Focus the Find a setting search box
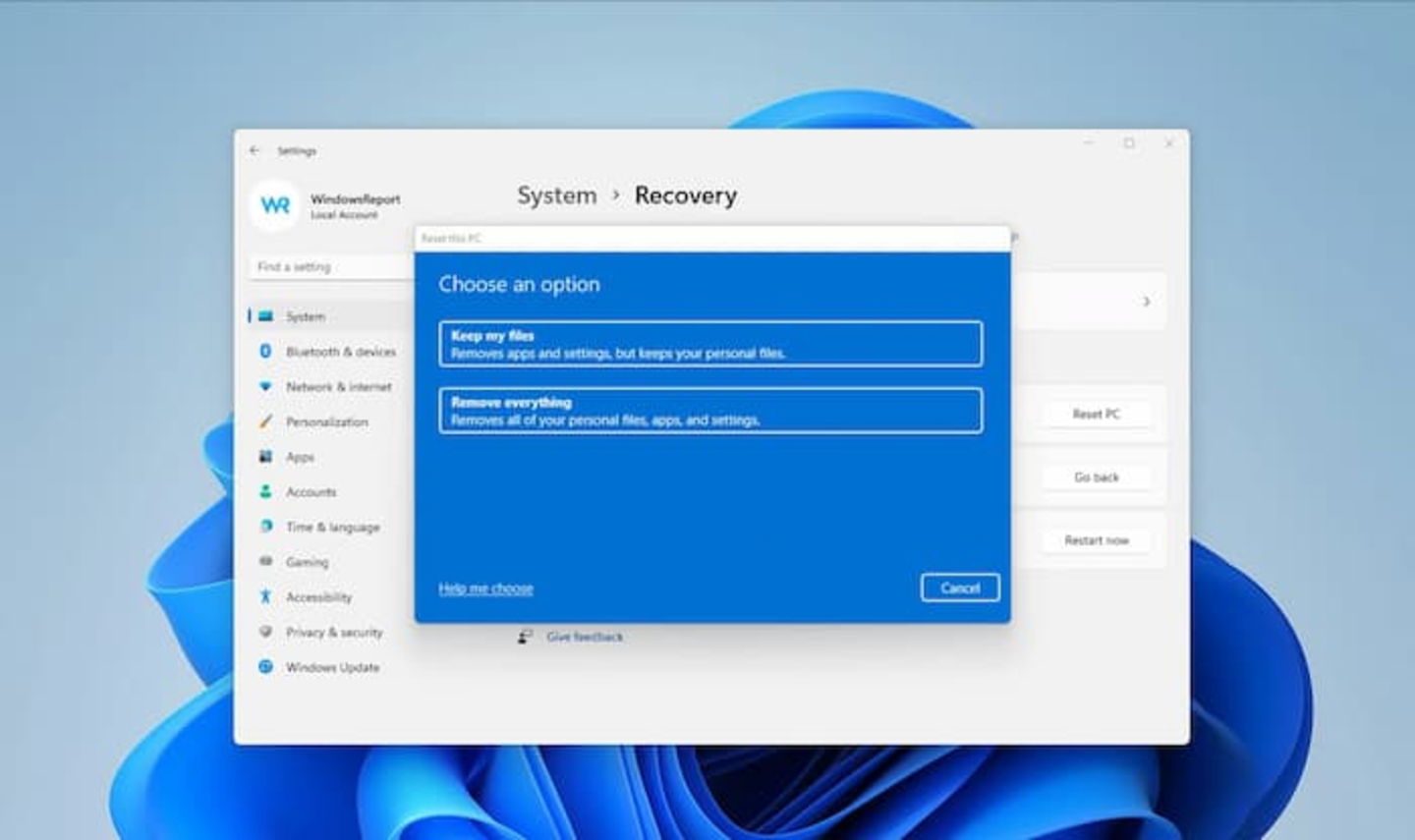This screenshot has width=1415, height=840. tap(332, 266)
